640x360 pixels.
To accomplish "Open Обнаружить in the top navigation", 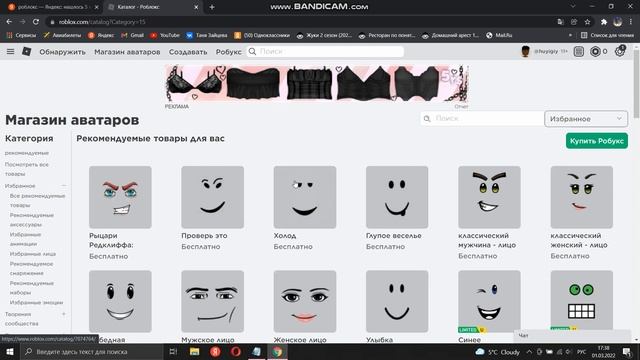I will (62, 52).
